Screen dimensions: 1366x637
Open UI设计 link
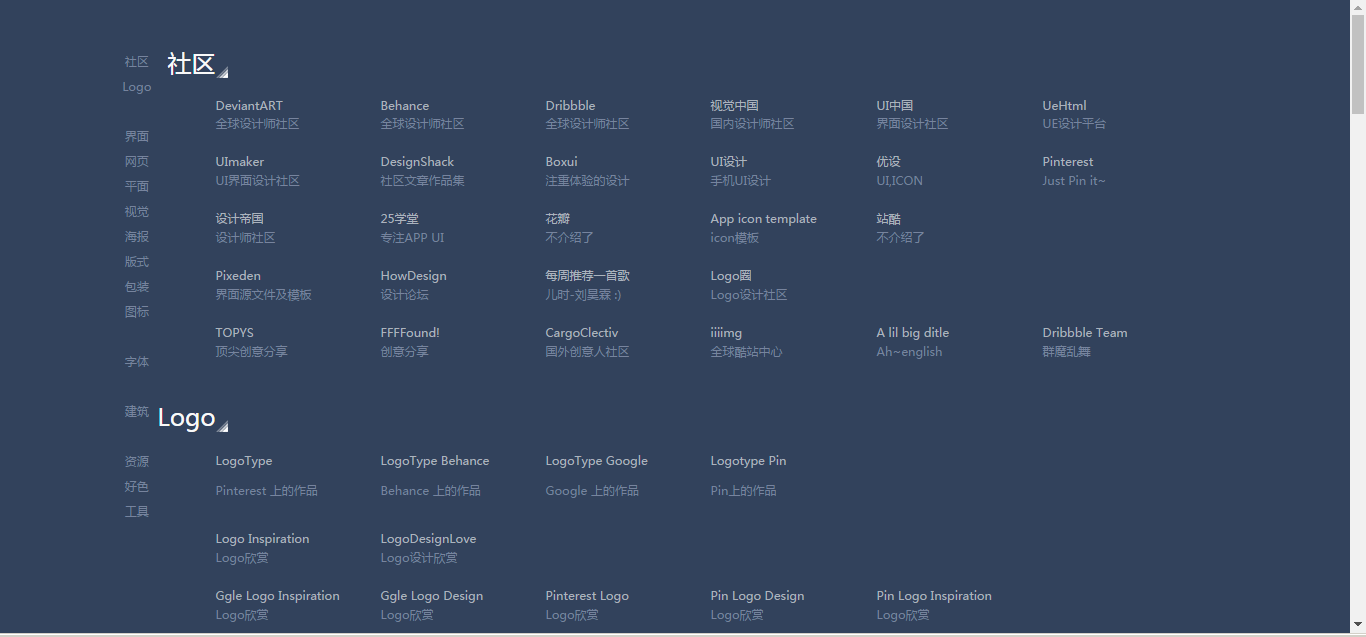pyautogui.click(x=729, y=162)
